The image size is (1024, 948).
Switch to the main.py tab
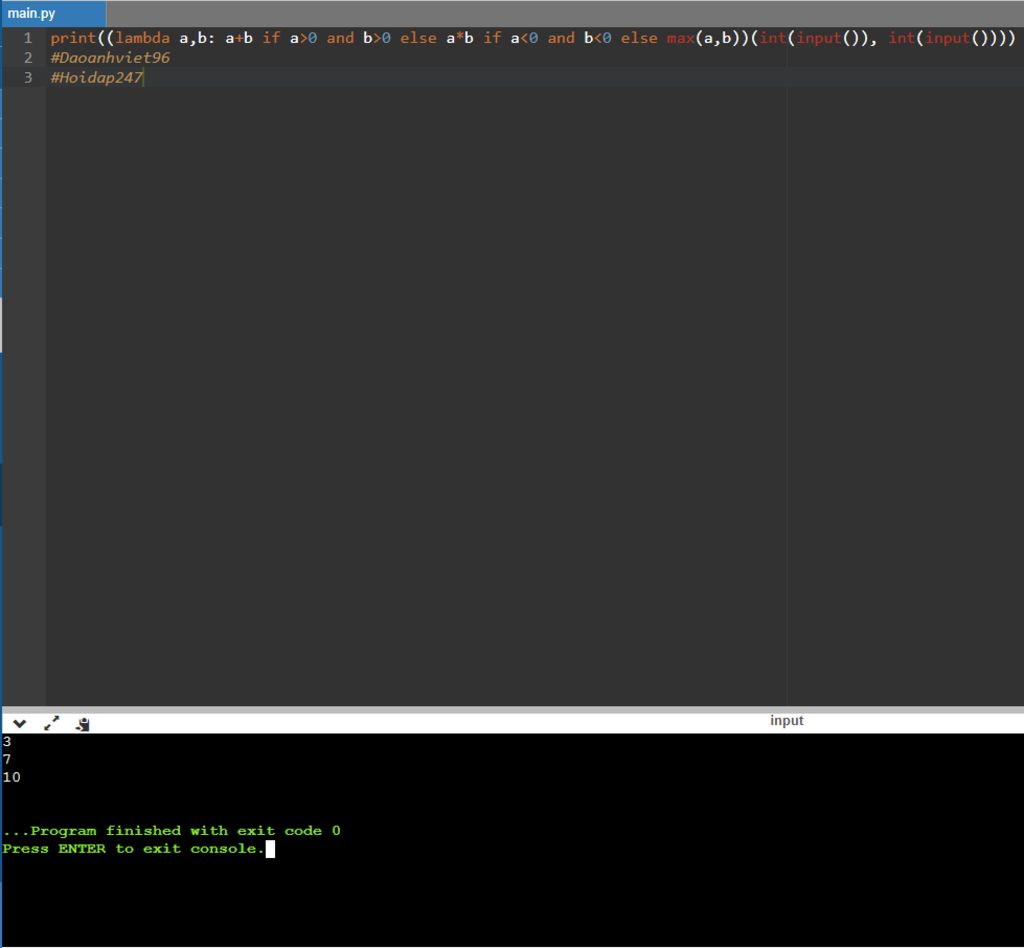click(54, 14)
